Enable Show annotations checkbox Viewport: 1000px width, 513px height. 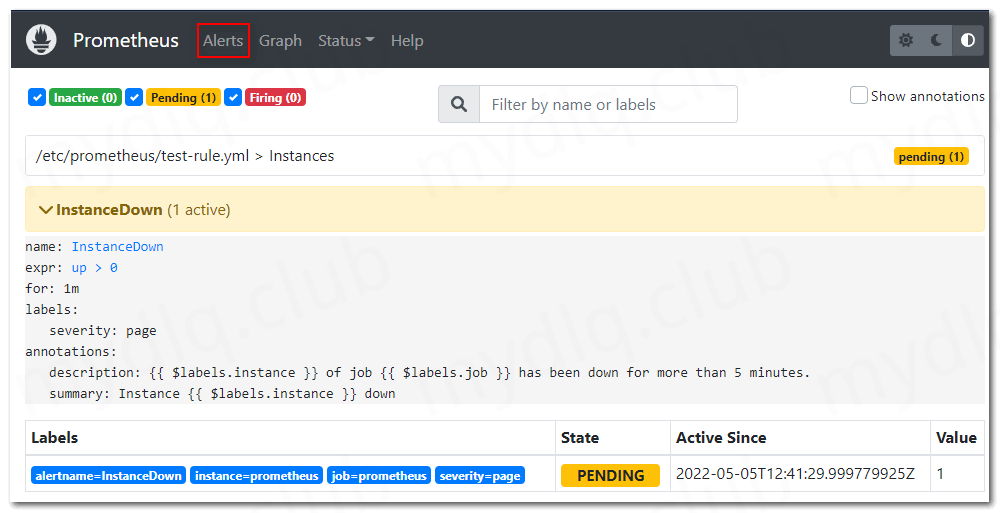(x=858, y=96)
